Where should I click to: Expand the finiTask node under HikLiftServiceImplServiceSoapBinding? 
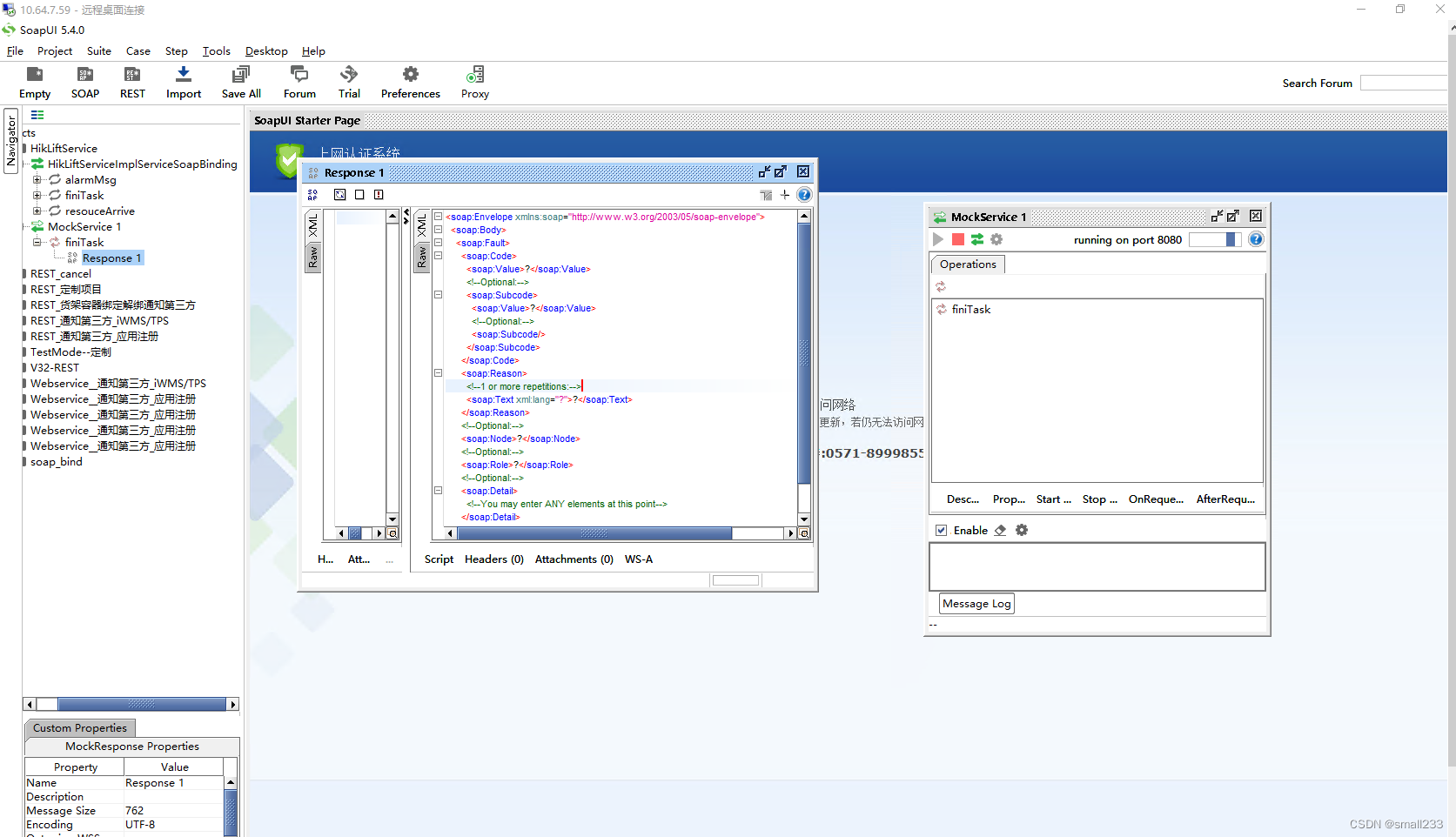[37, 196]
